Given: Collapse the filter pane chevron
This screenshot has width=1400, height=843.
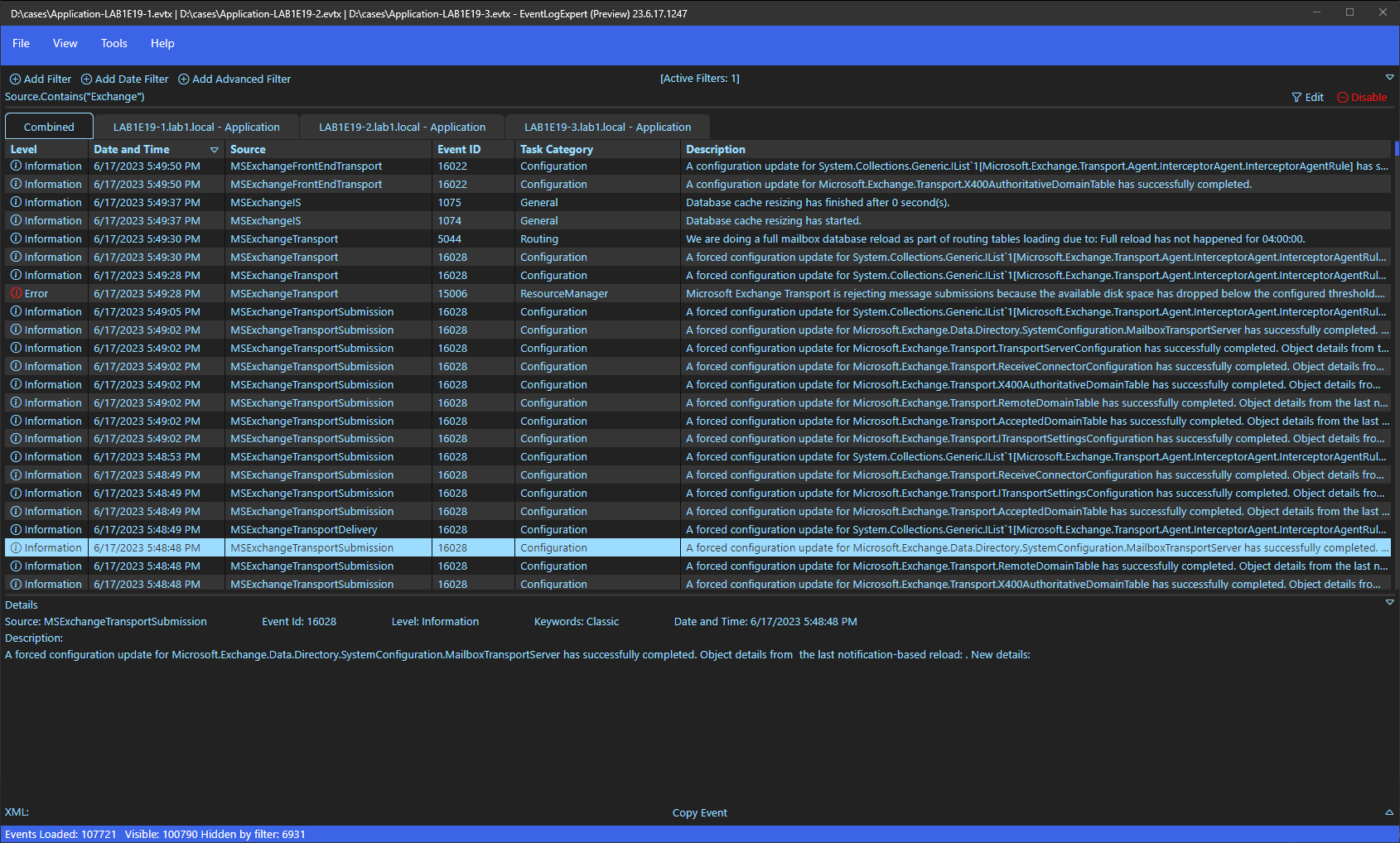Looking at the screenshot, I should [1390, 77].
